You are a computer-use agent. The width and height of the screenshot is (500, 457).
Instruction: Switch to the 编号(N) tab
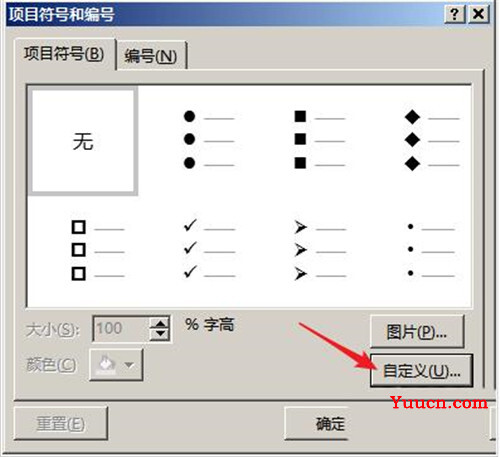151,56
